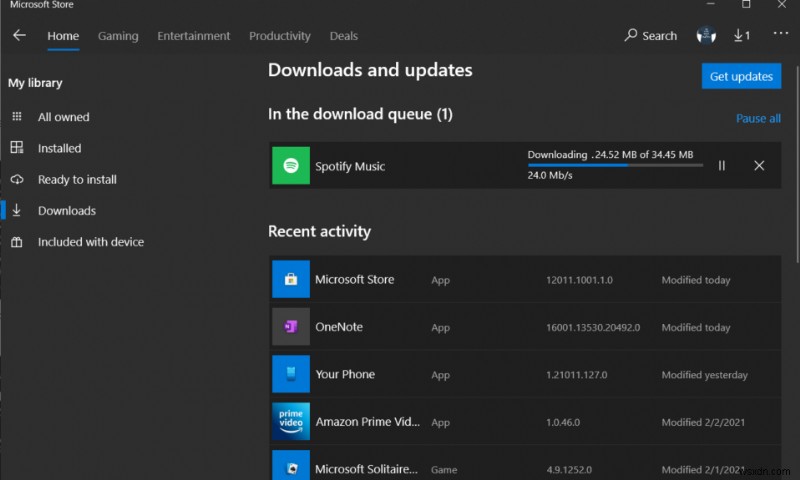Click the Search magnifier icon
Image resolution: width=800 pixels, height=480 pixels.
click(x=631, y=35)
